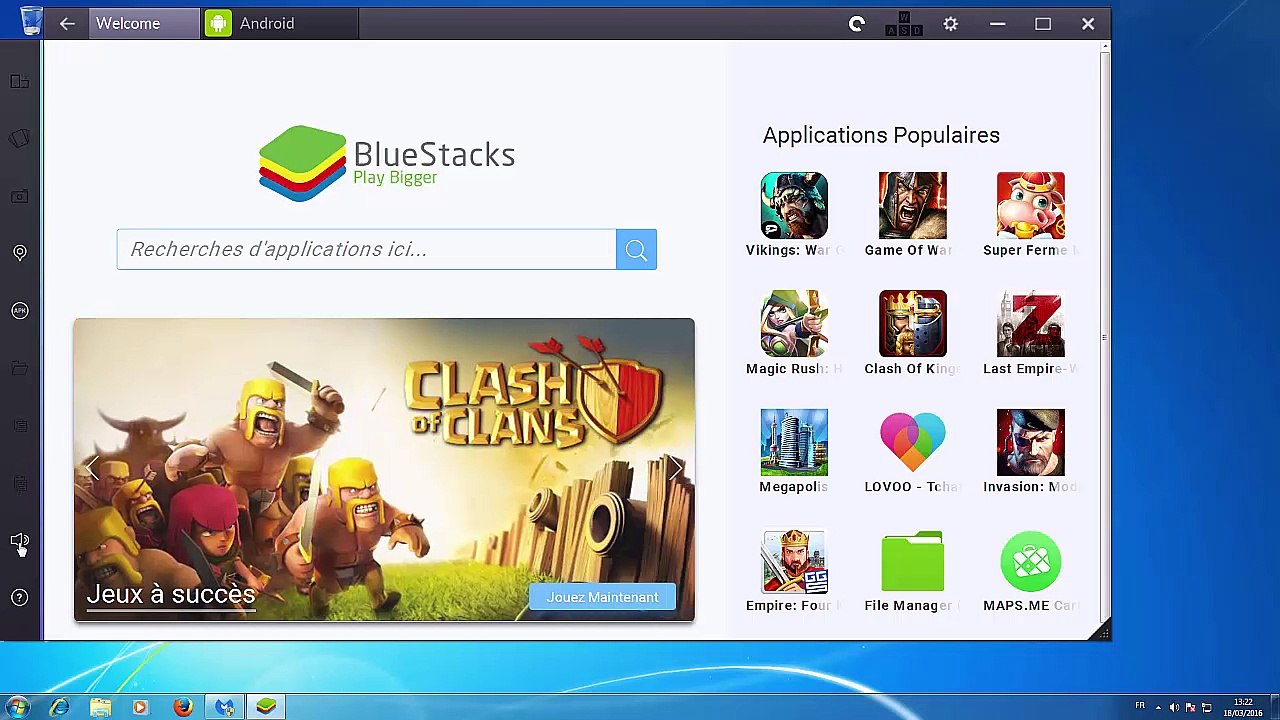Click the tilted cards icon in the sidebar

tap(20, 138)
